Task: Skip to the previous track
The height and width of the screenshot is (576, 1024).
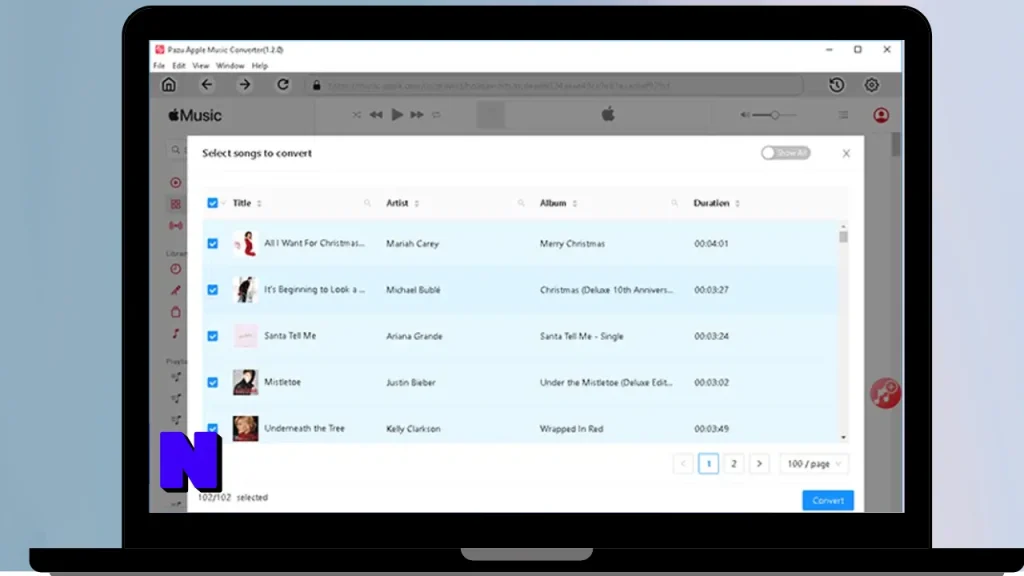Action: pyautogui.click(x=376, y=115)
